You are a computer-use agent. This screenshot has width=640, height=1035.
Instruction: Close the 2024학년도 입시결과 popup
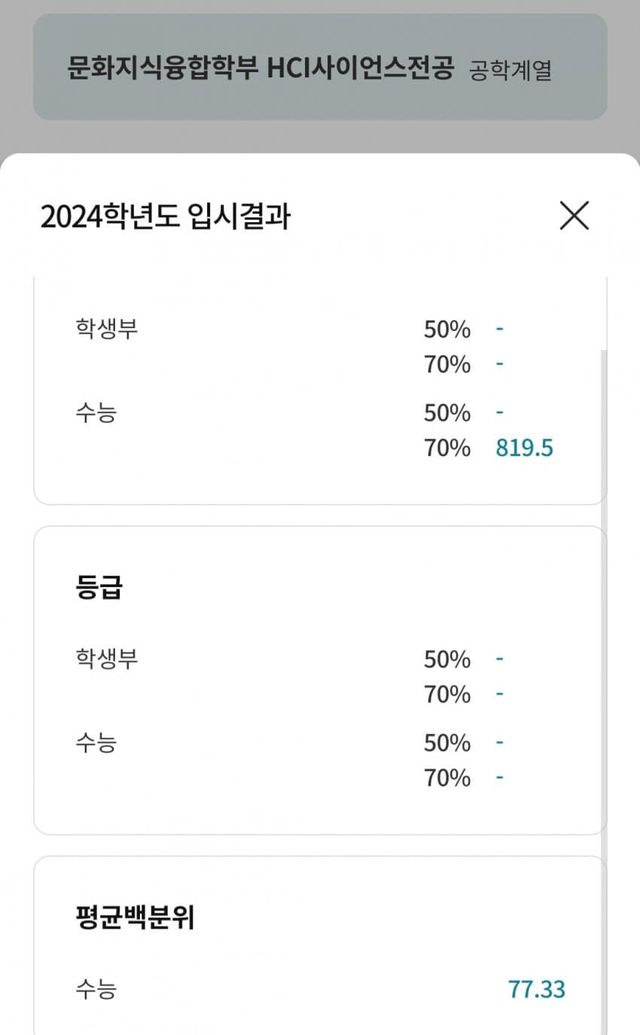click(574, 215)
